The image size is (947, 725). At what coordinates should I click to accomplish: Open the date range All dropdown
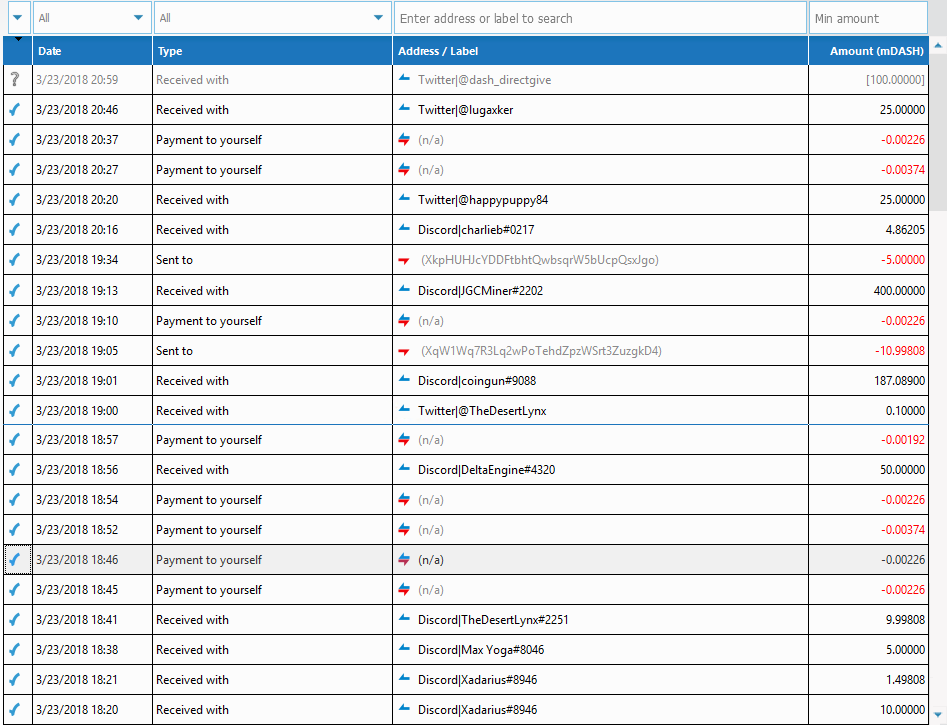(92, 18)
